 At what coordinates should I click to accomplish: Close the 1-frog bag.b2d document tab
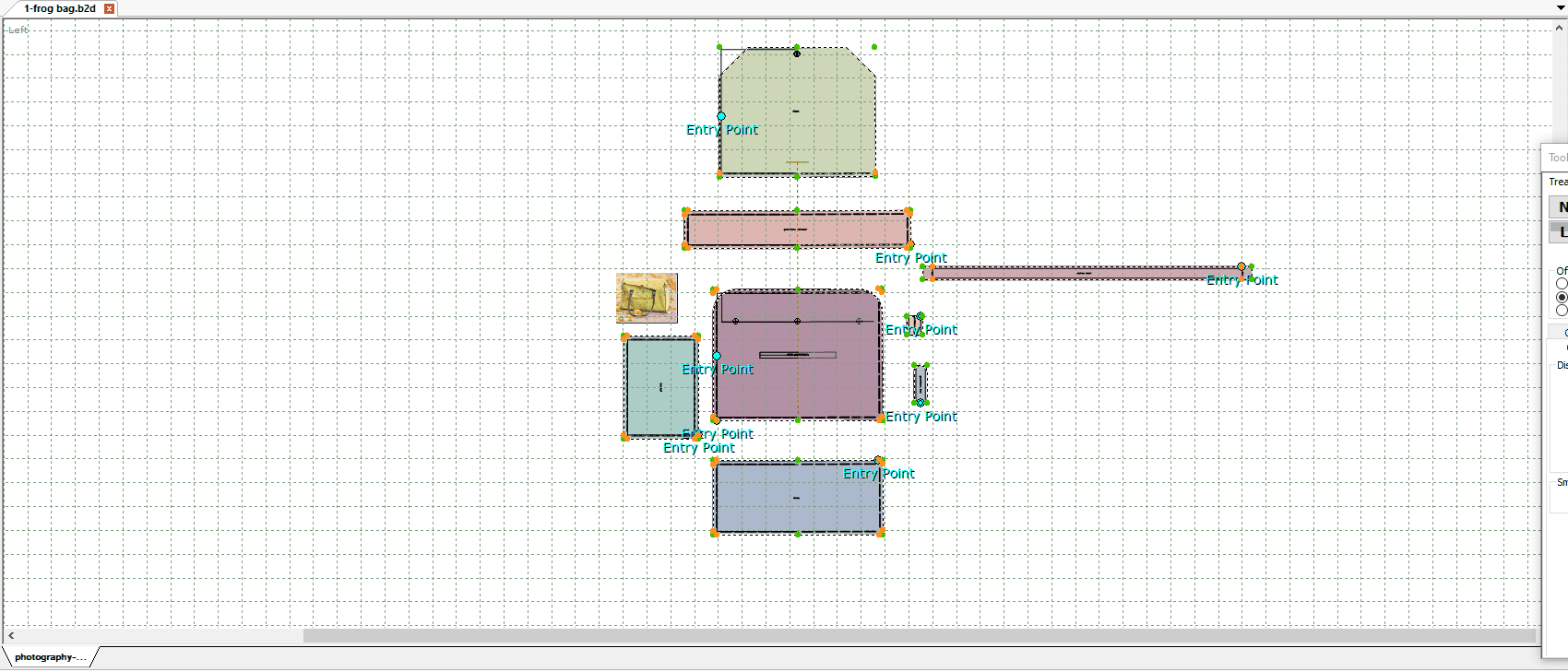(109, 8)
